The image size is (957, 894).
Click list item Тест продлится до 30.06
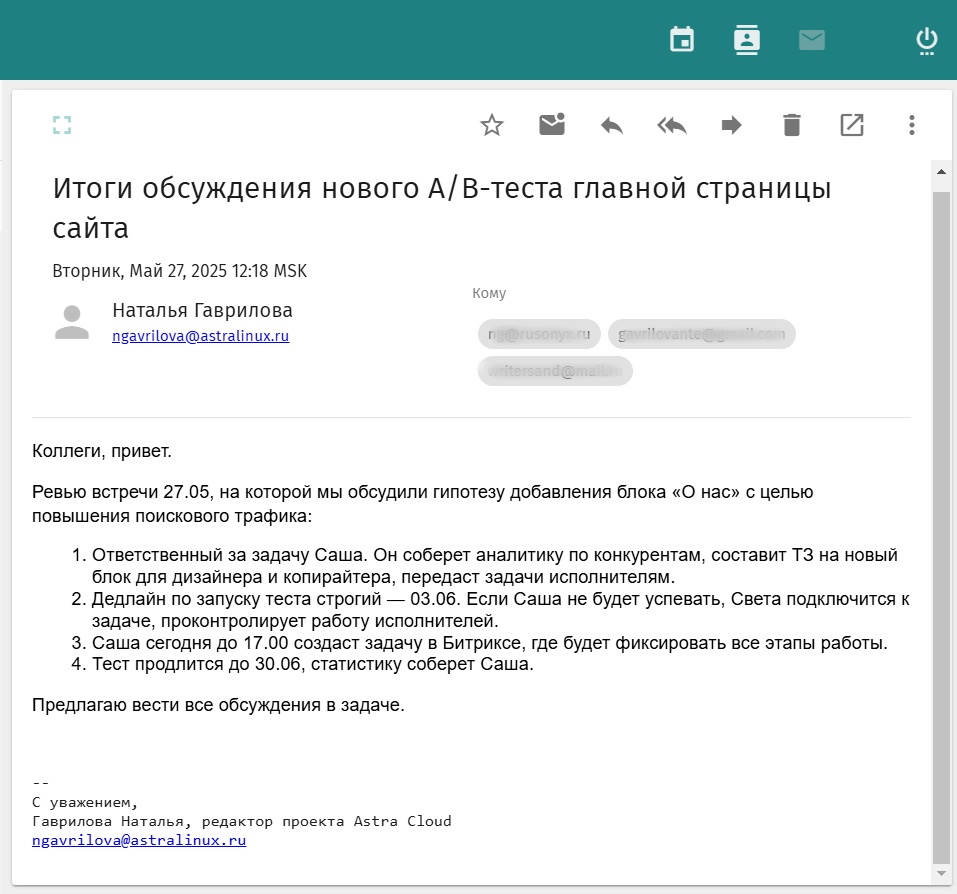pyautogui.click(x=312, y=663)
